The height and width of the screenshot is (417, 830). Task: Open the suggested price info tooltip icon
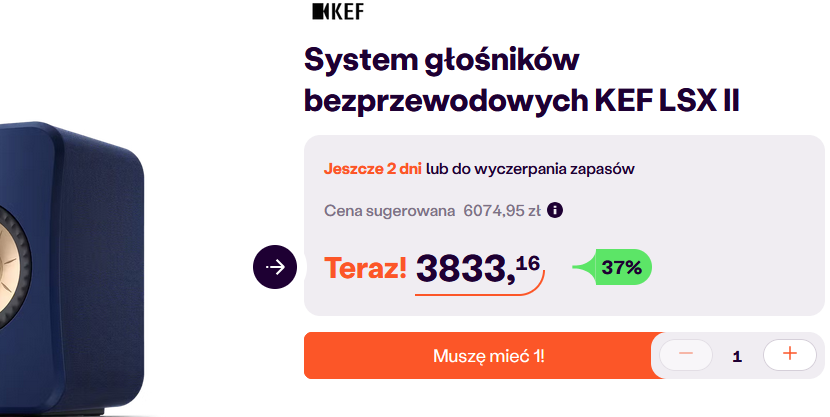click(x=556, y=211)
